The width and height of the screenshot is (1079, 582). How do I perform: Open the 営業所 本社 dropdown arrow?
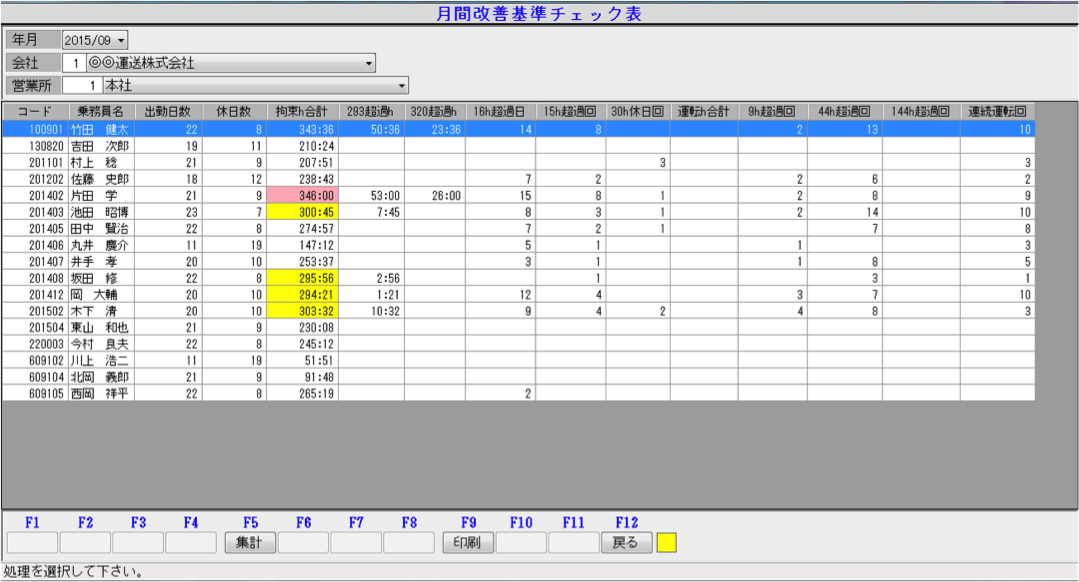coord(402,86)
